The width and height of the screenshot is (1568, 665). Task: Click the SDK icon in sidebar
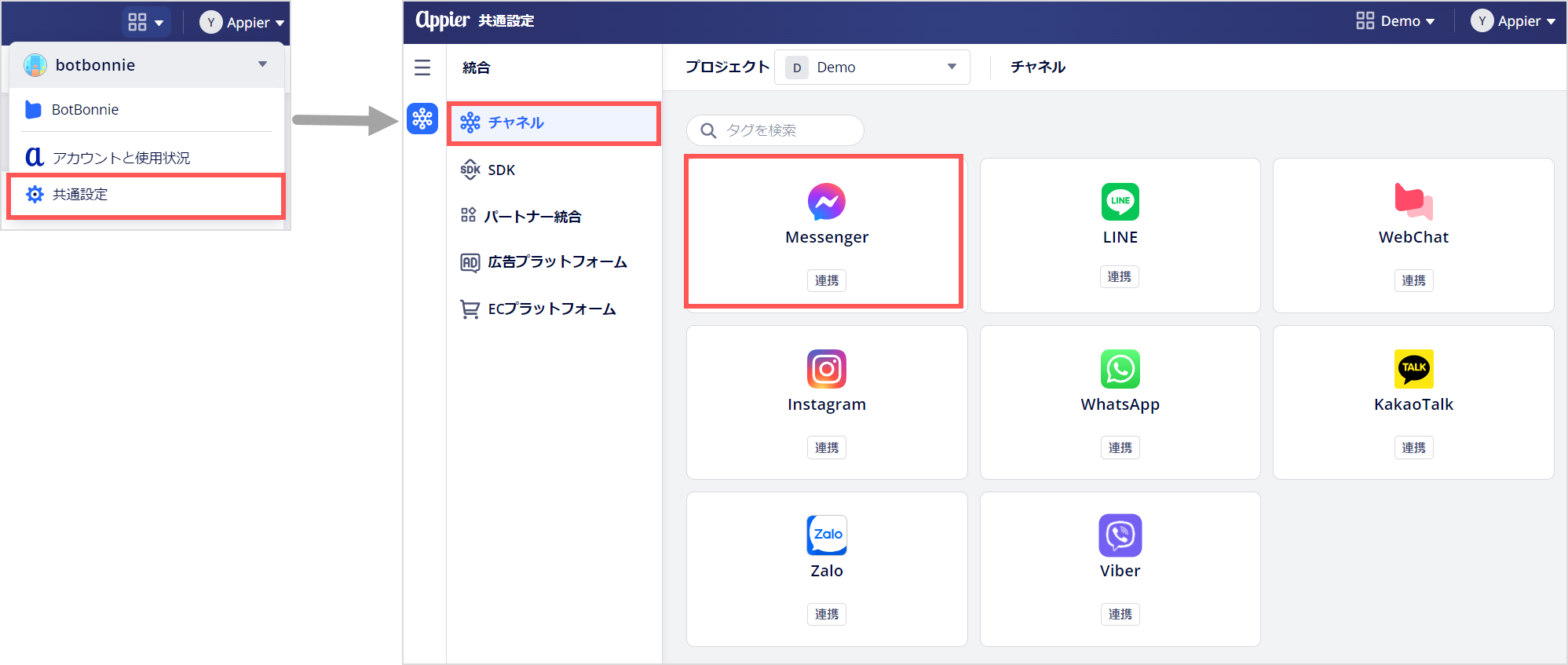470,170
